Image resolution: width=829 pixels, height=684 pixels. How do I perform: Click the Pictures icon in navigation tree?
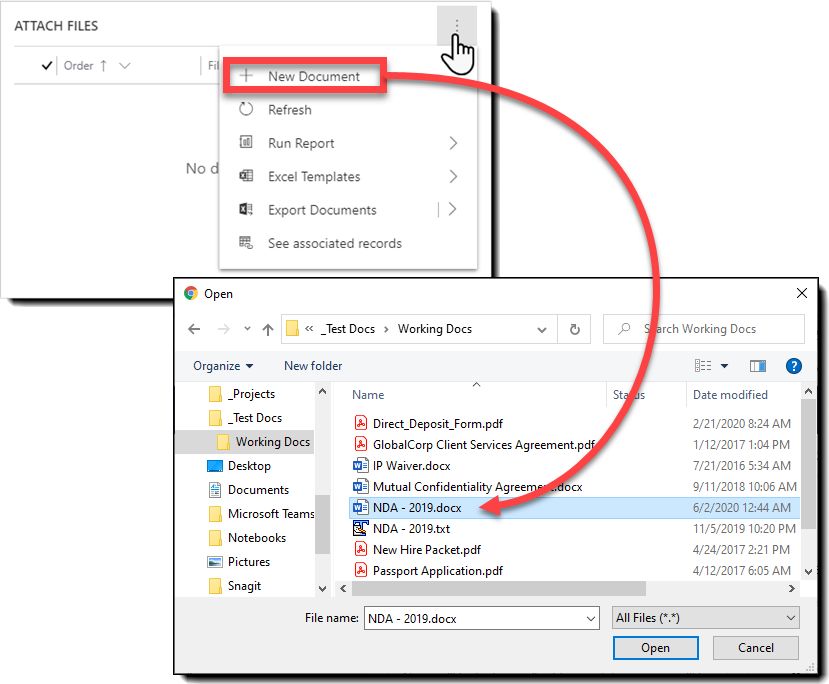(x=215, y=561)
